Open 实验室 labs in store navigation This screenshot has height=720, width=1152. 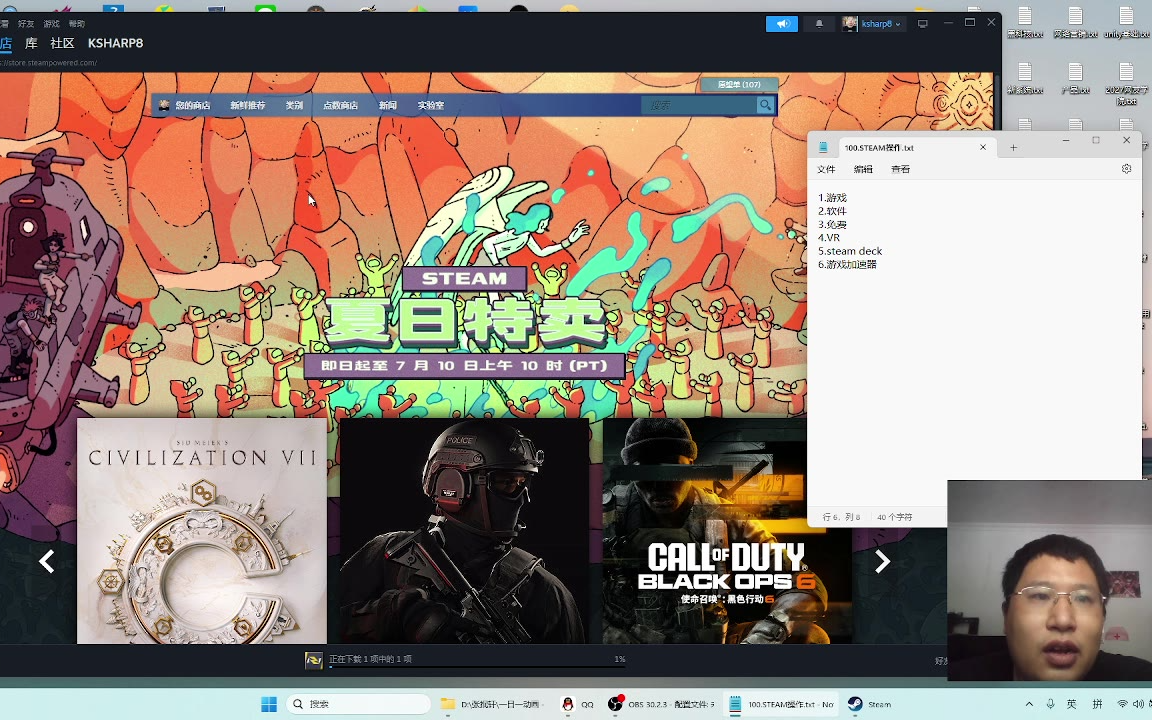(x=431, y=105)
